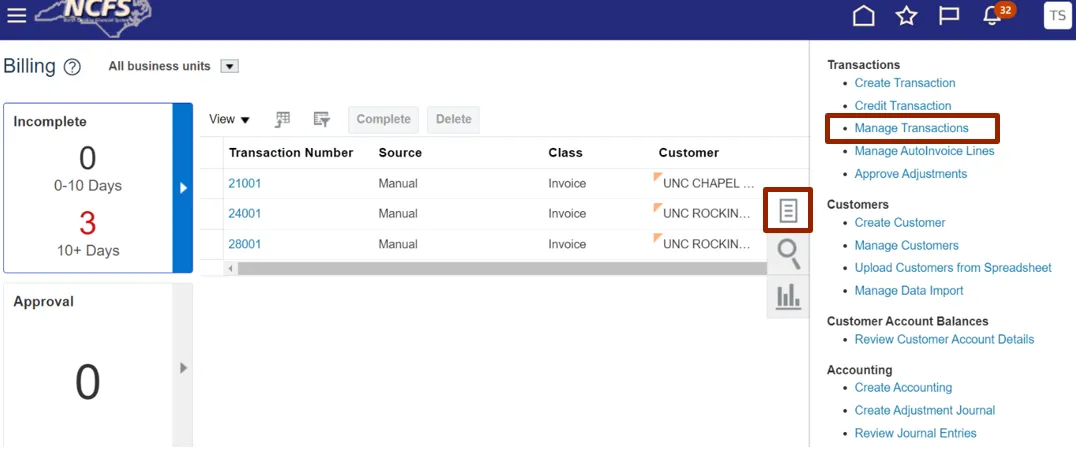The image size is (1076, 458).
Task: Click the Billing help question icon
Action: click(72, 67)
